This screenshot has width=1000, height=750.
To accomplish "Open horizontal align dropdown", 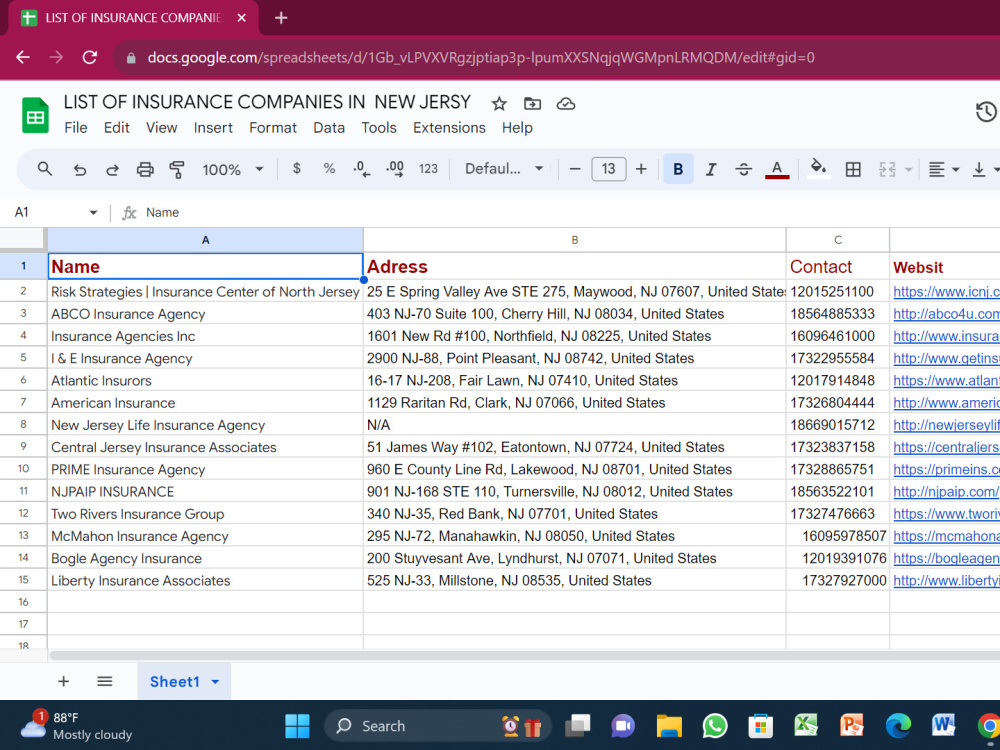I will [x=943, y=169].
